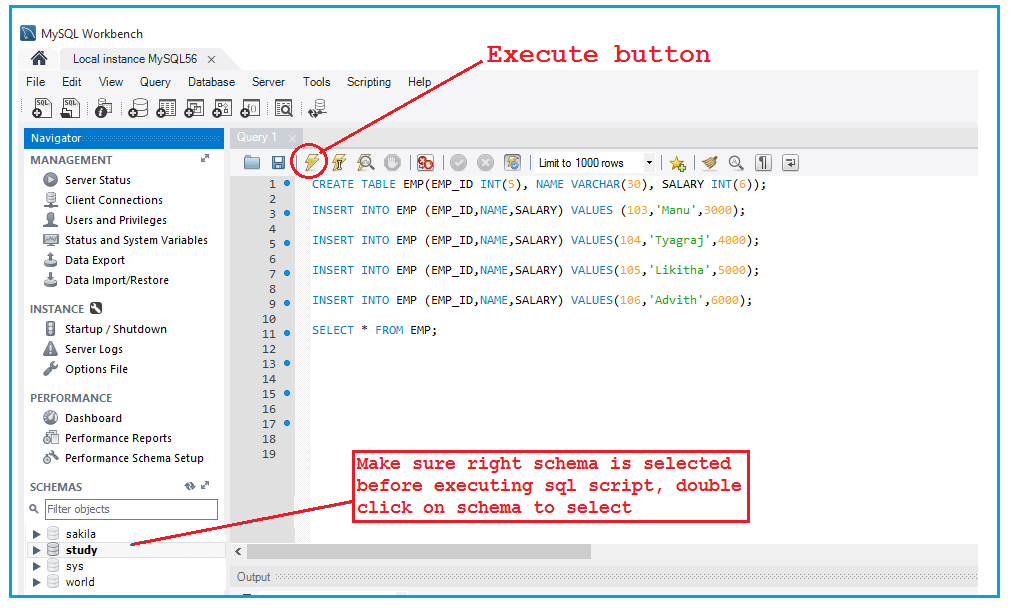Expand the sakila schema entry
Viewport: 1011px width, 615px height.
pyautogui.click(x=37, y=533)
